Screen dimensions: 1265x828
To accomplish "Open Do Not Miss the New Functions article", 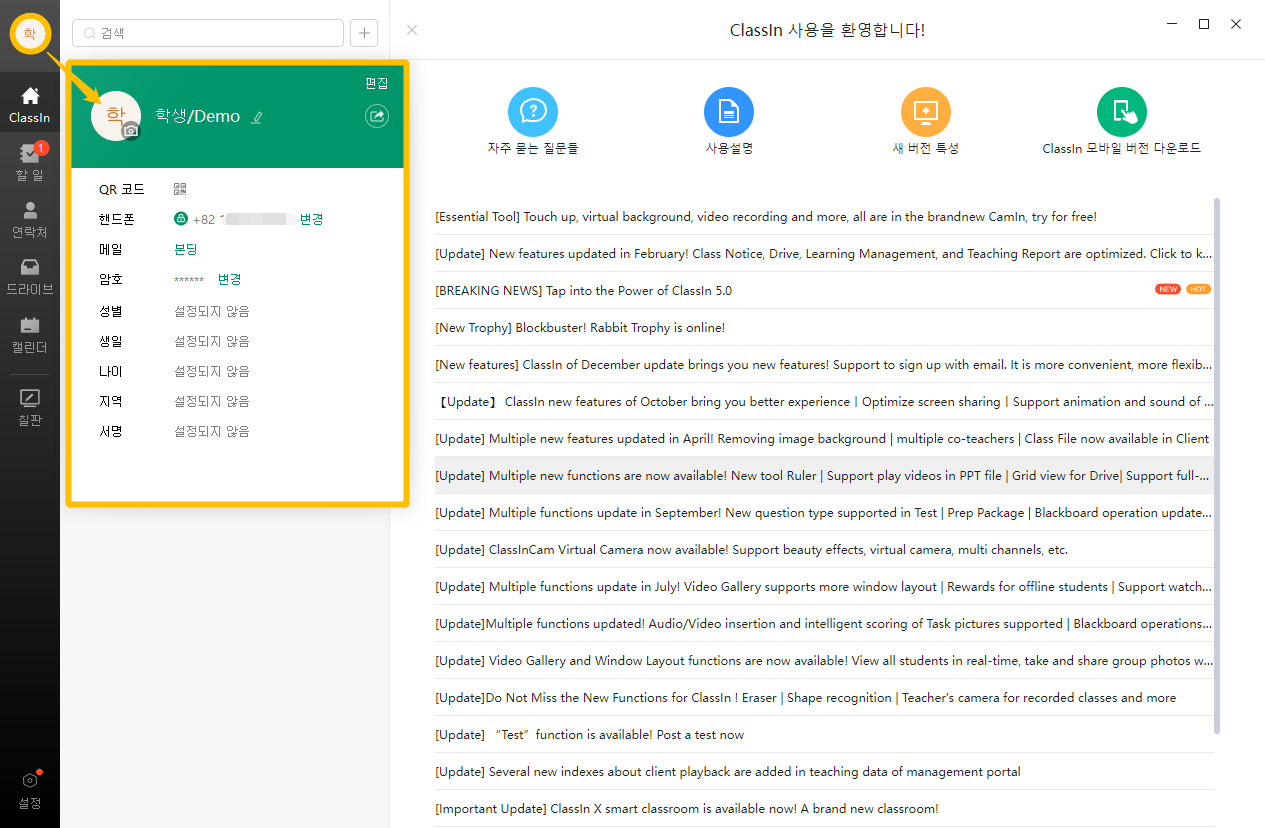I will pos(824,697).
